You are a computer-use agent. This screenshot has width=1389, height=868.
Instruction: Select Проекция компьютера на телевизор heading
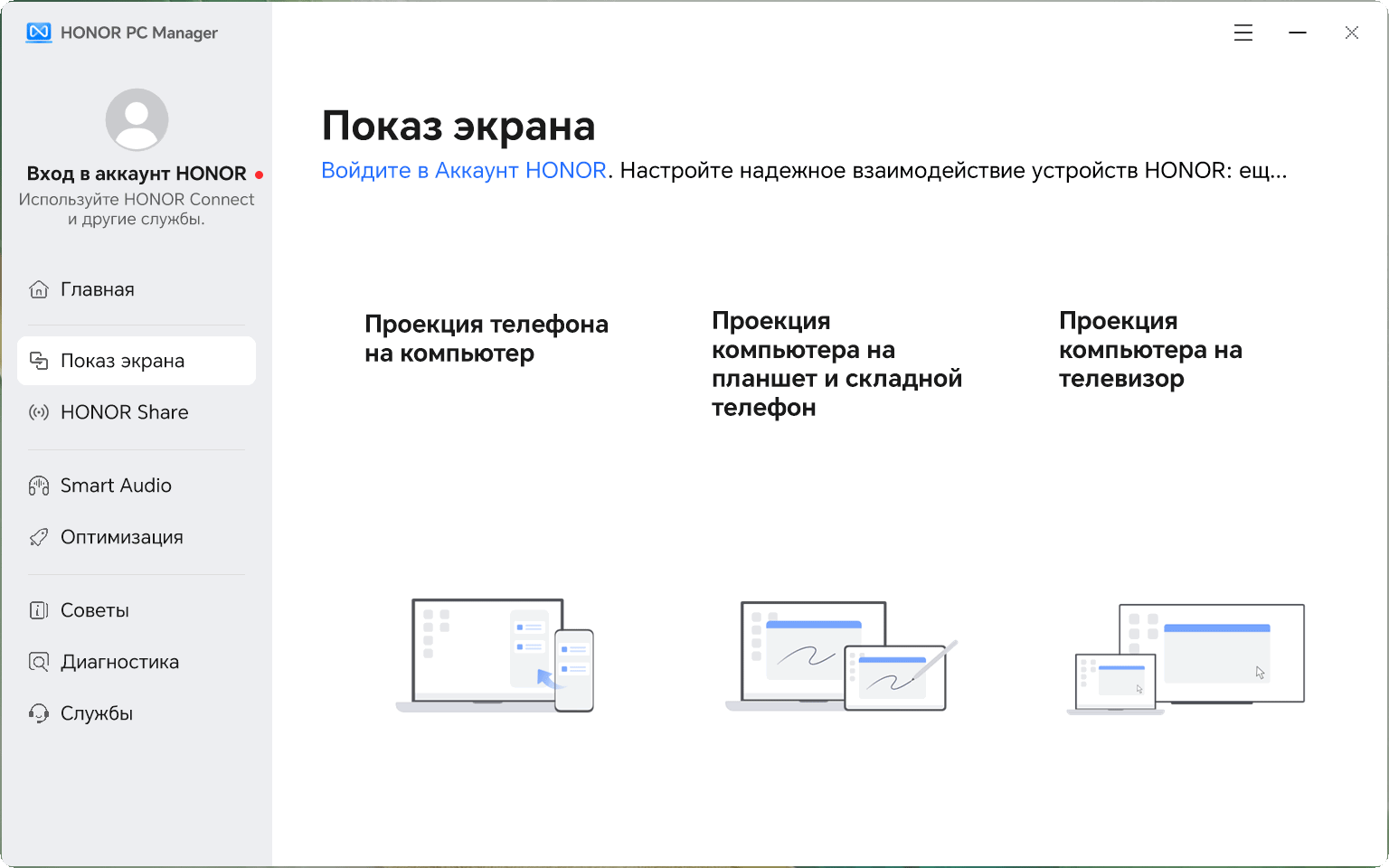pyautogui.click(x=1150, y=349)
